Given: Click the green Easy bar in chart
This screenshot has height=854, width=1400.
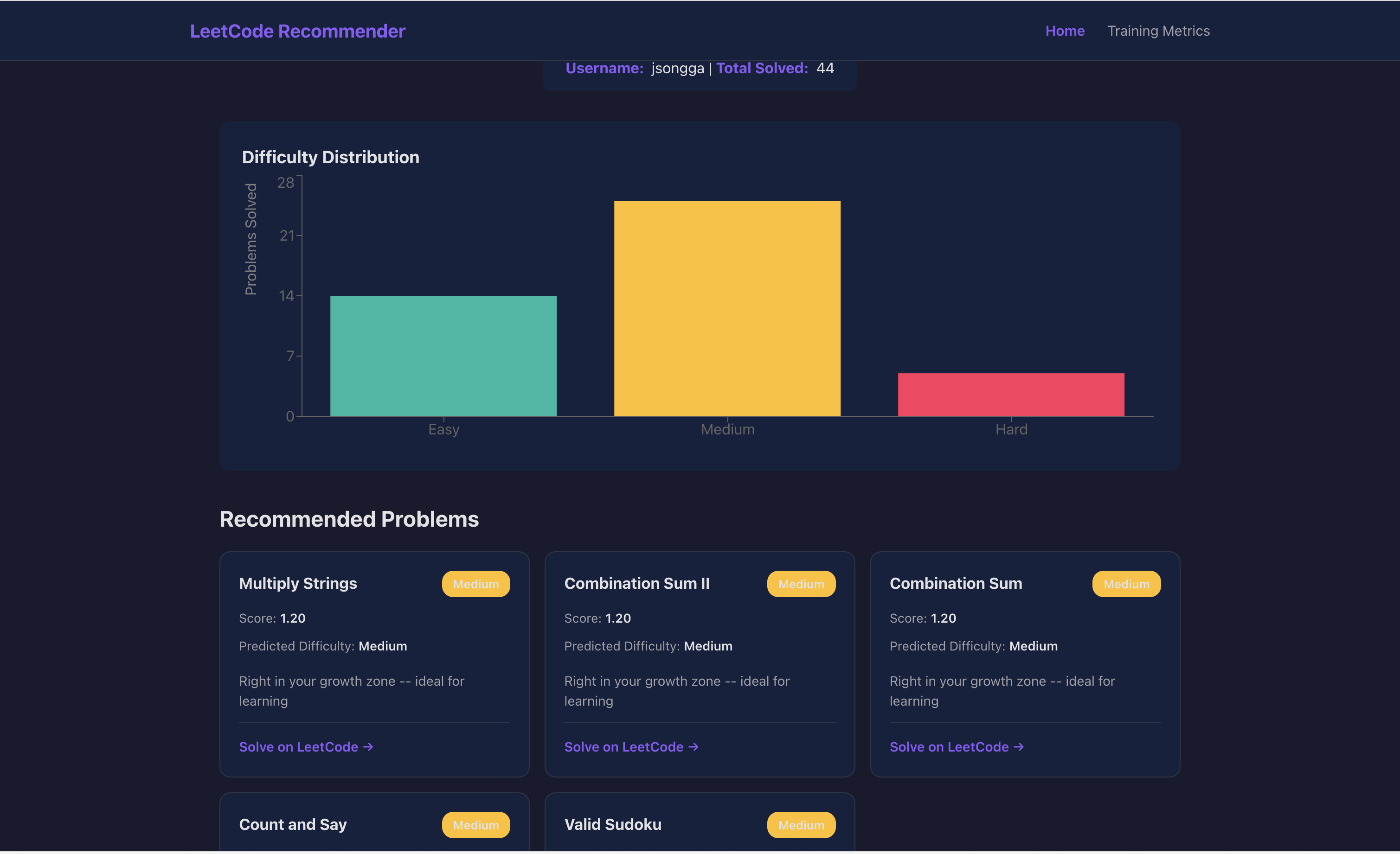Looking at the screenshot, I should (x=443, y=356).
